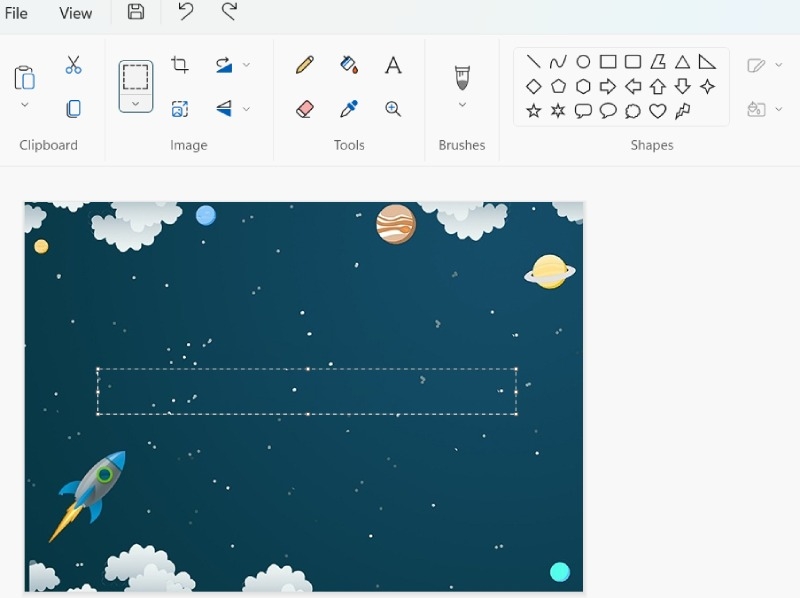Expand the Paste options dropdown
Screen dimensions: 800x598
[x=24, y=105]
